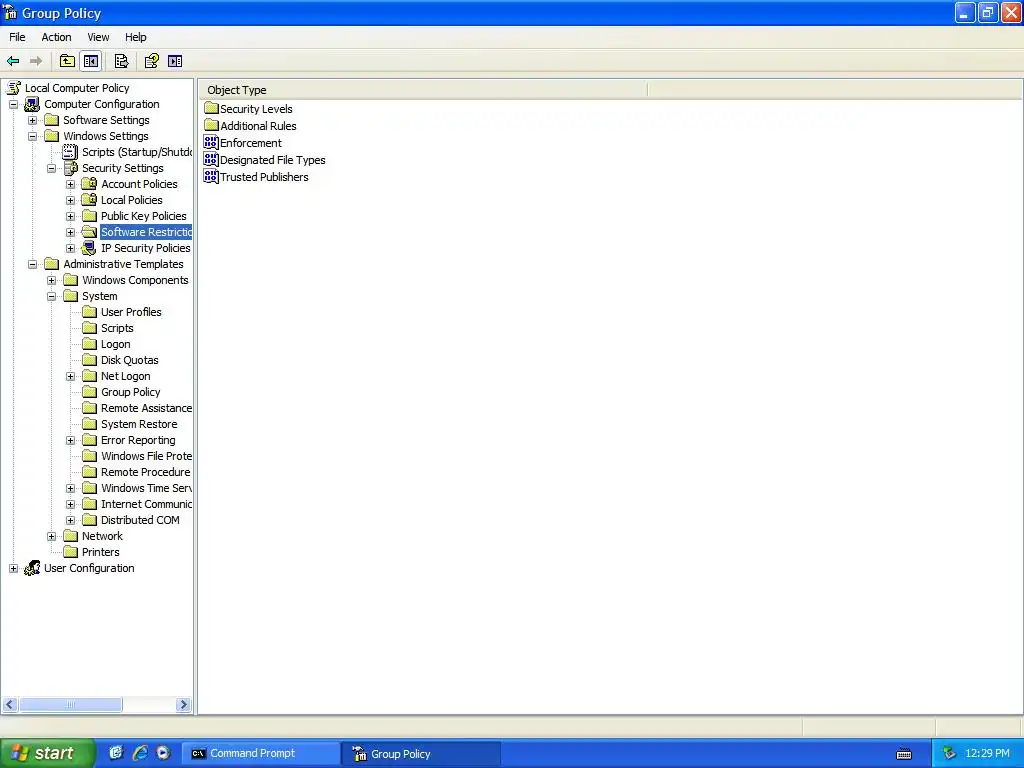Image resolution: width=1024 pixels, height=768 pixels.
Task: Collapse the Computer Configuration node
Action: 13,104
